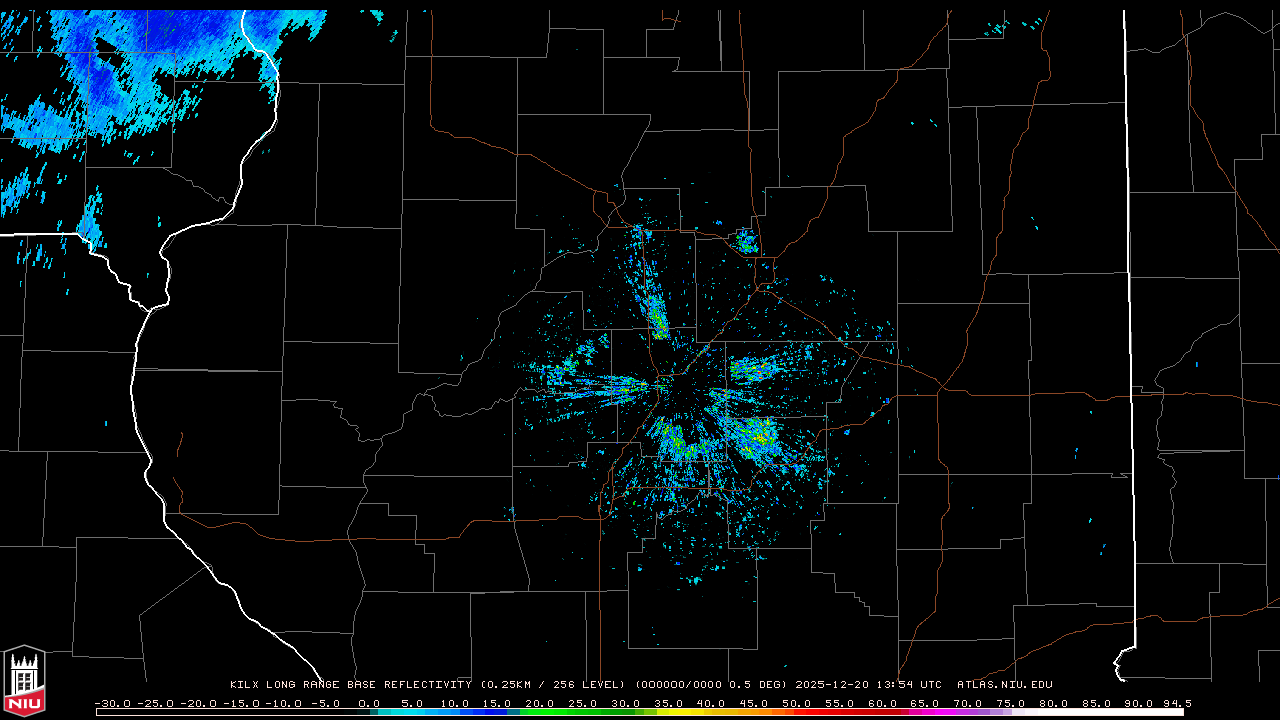Click the small isolated echo cluster north of radar
The height and width of the screenshot is (720, 1280).
(746, 241)
